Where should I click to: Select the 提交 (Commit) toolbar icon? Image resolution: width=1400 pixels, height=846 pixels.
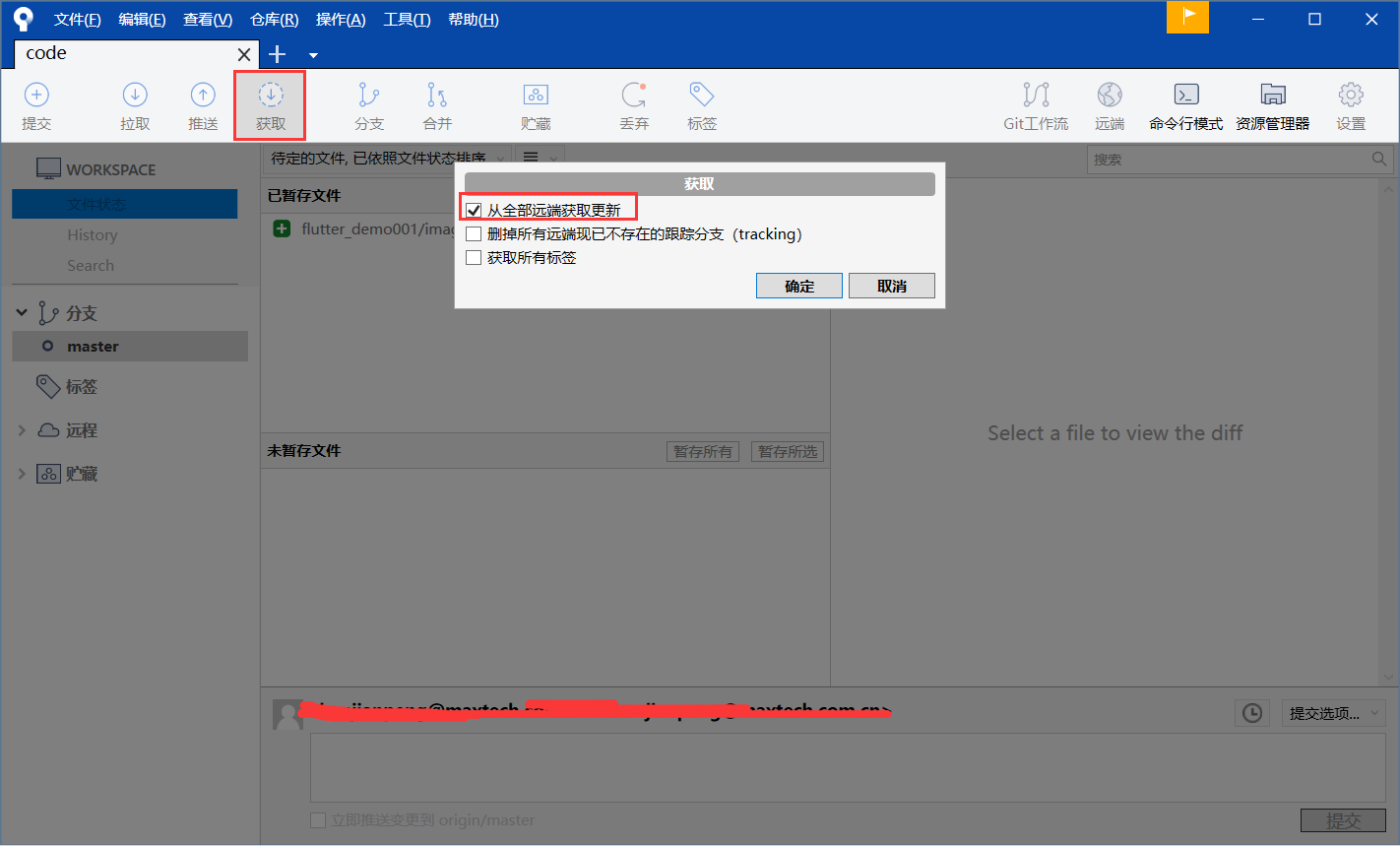[x=36, y=103]
